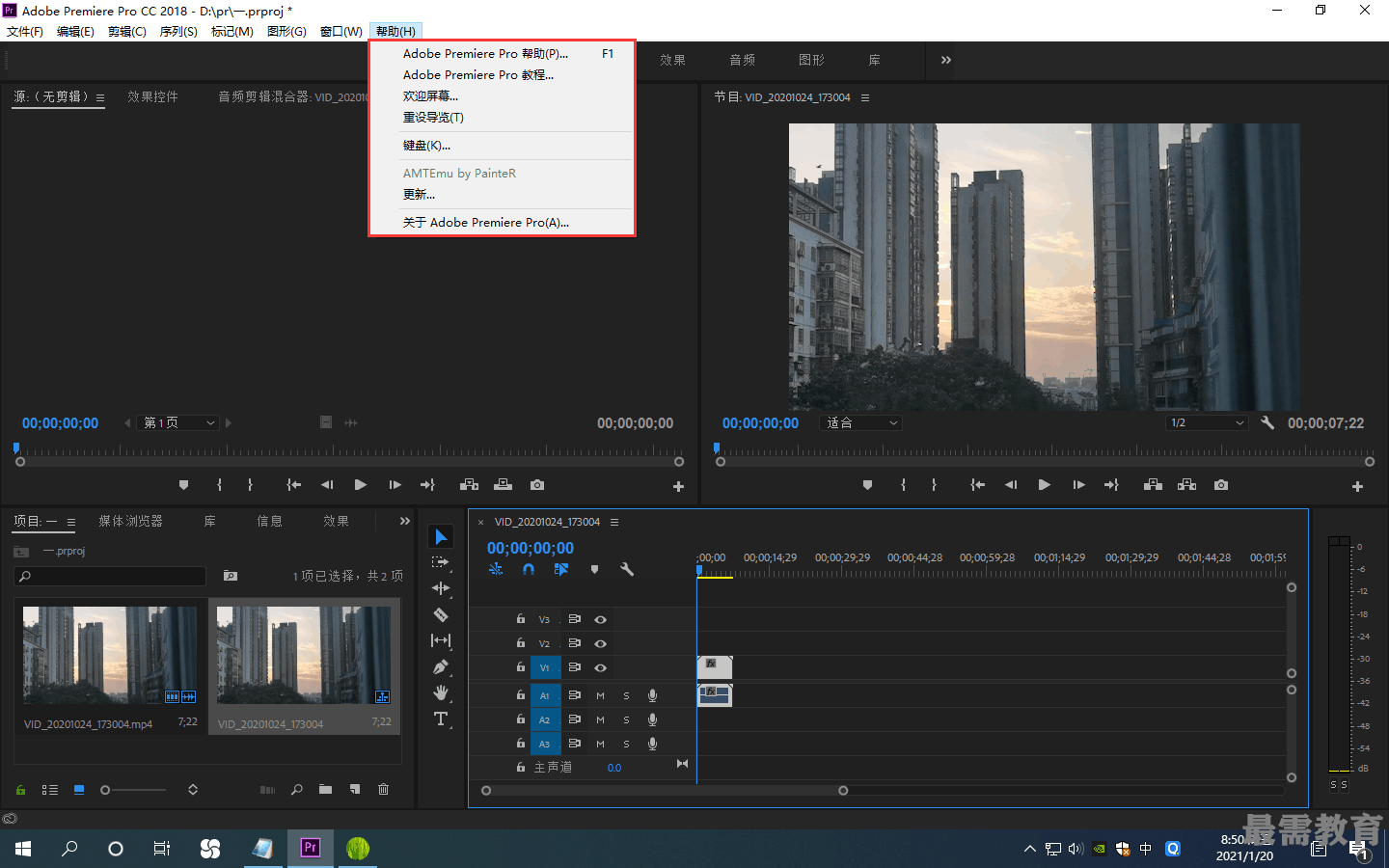Choose About Adobe Premiere Pro entry
The height and width of the screenshot is (868, 1389).
(502, 223)
